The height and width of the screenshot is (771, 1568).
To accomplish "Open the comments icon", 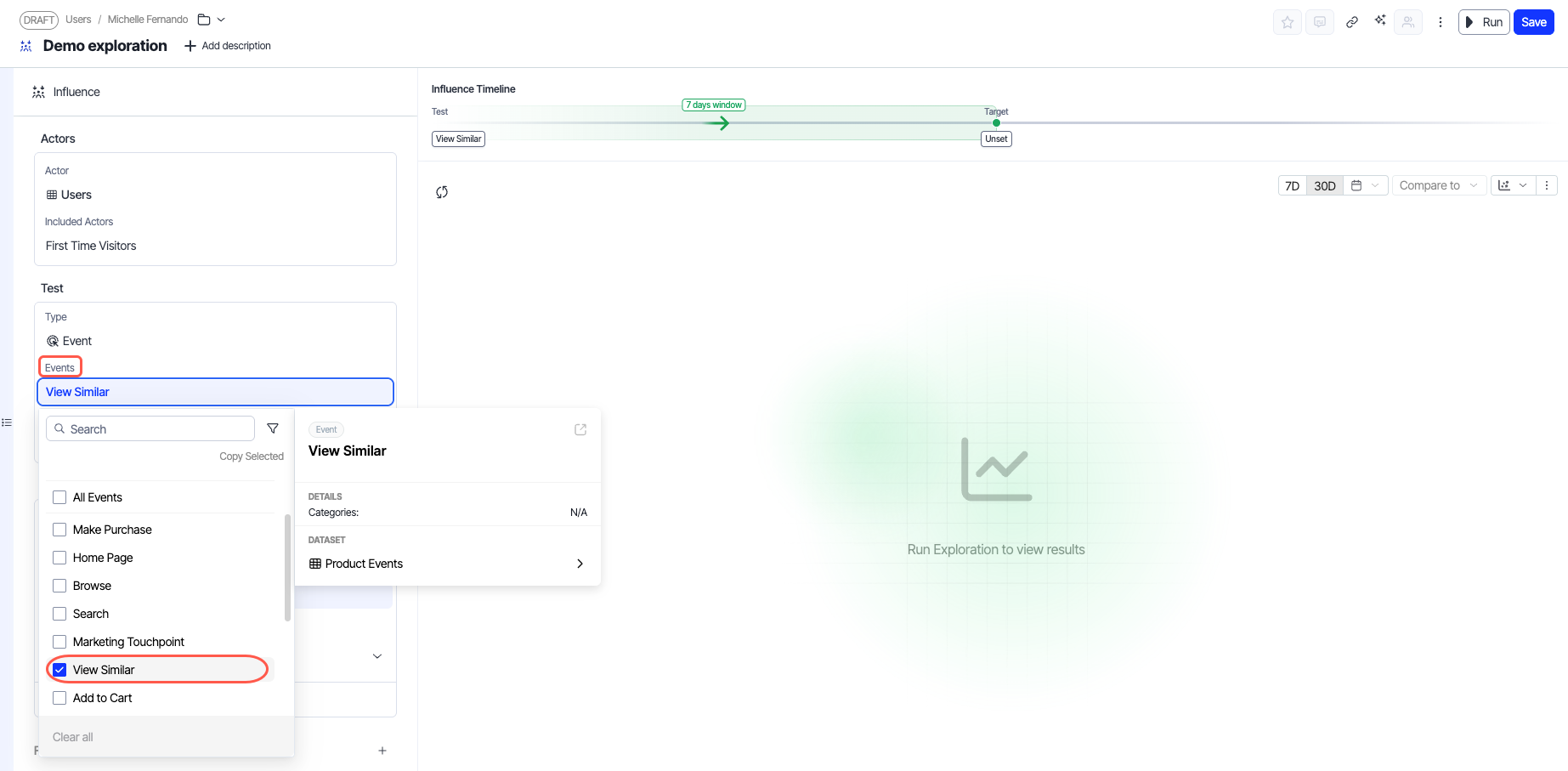I will coord(1319,22).
